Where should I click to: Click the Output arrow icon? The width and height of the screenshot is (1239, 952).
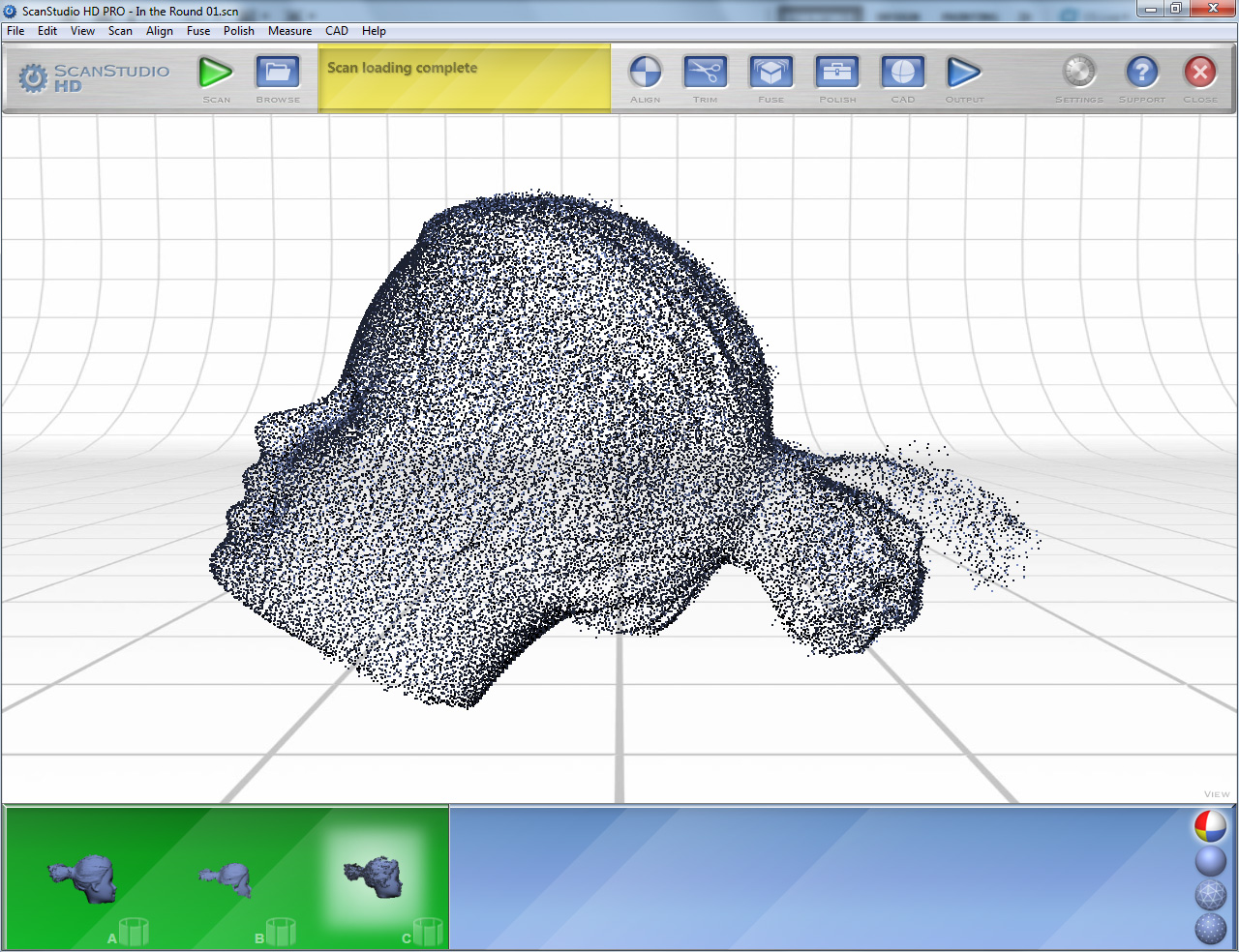[x=964, y=73]
